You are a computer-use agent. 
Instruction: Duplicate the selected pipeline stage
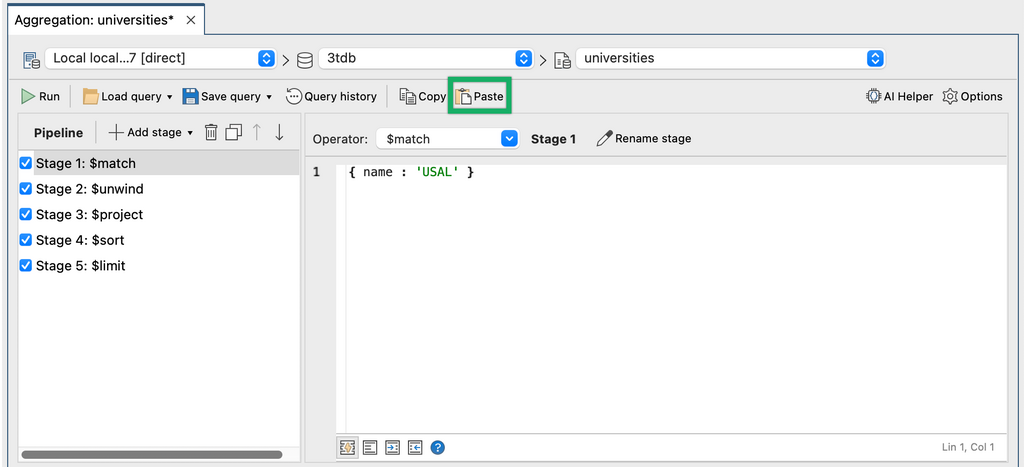point(234,132)
